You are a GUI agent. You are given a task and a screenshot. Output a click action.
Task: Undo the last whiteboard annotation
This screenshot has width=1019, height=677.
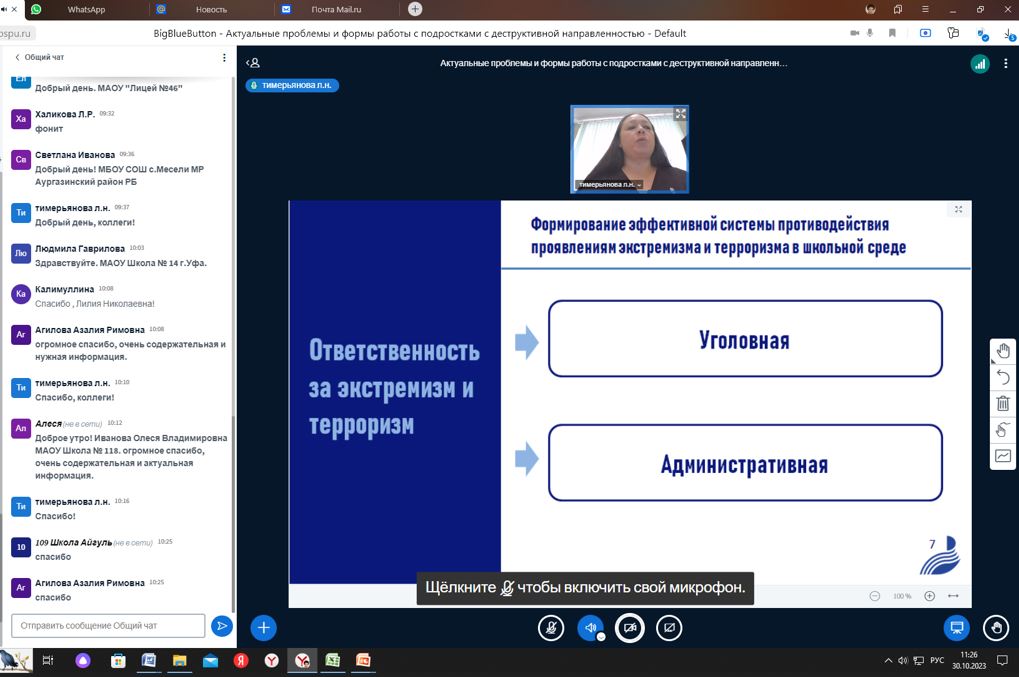coord(1003,377)
